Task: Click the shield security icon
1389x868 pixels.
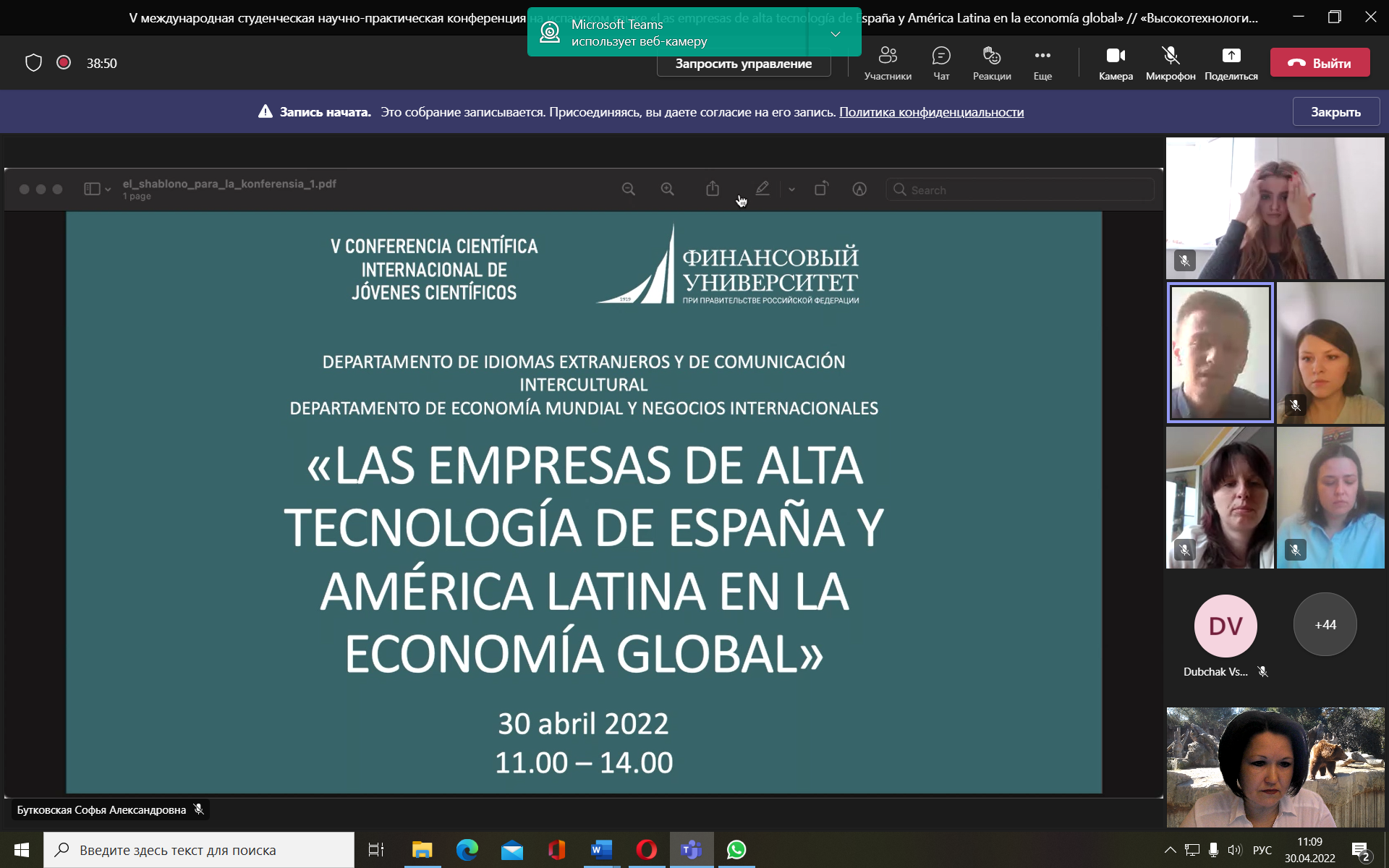Action: 34,63
